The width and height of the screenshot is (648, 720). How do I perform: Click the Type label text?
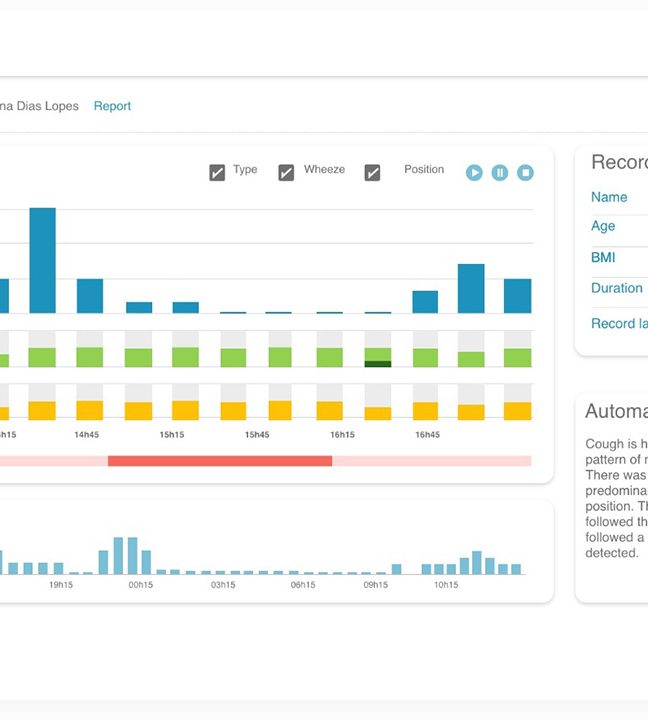pyautogui.click(x=245, y=169)
